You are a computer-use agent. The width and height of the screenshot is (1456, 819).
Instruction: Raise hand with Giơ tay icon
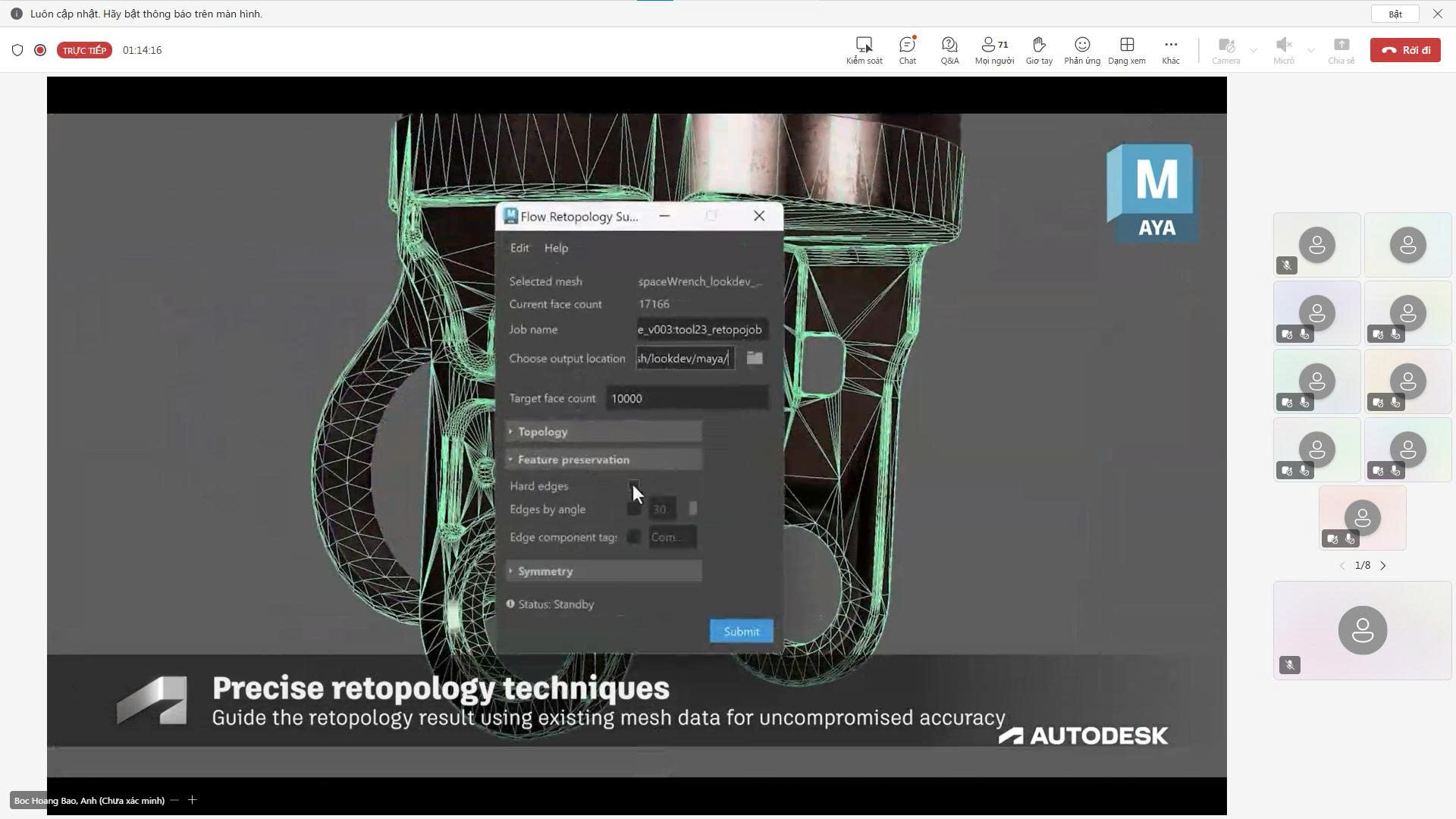[1039, 50]
